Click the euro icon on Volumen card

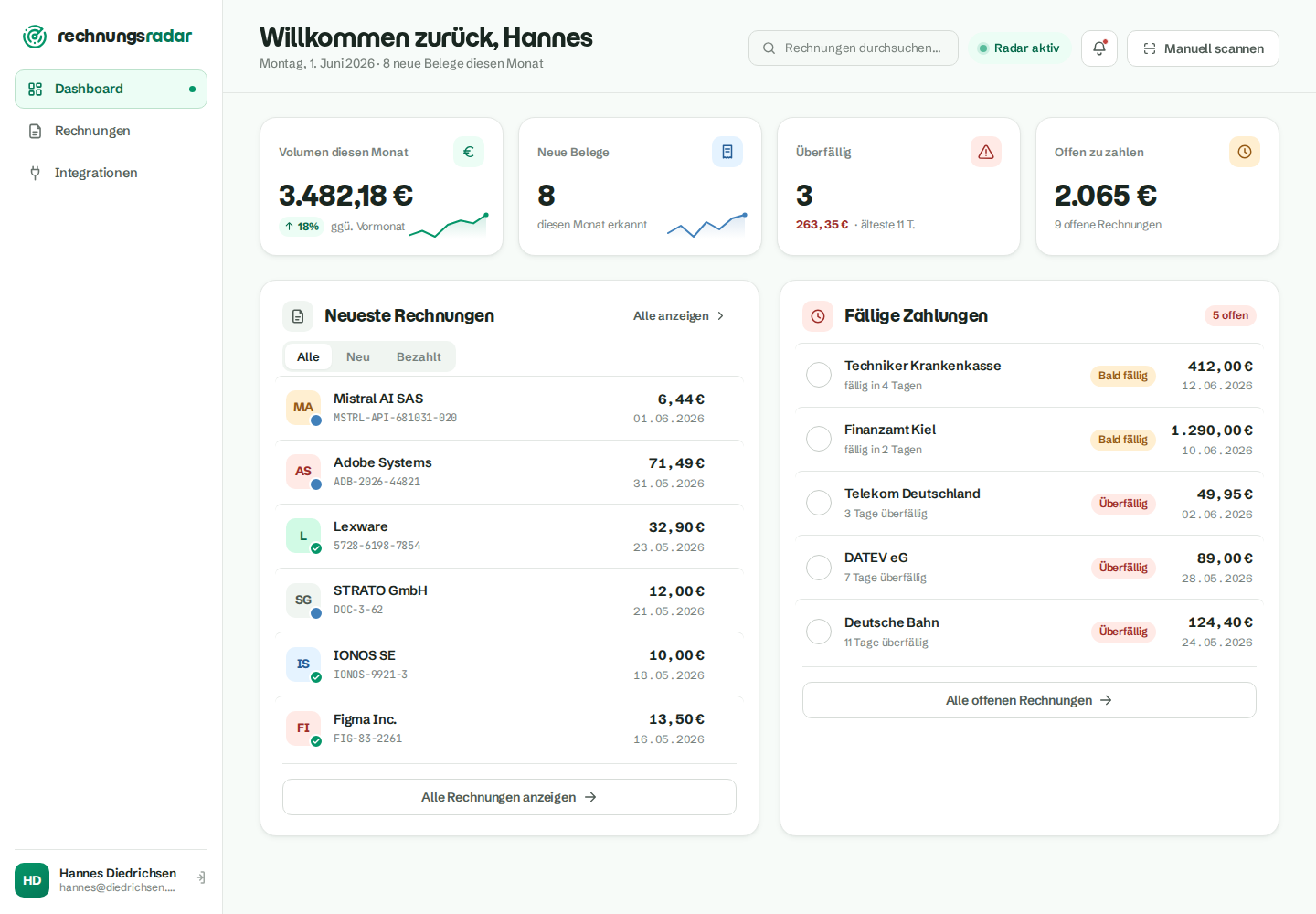[469, 152]
